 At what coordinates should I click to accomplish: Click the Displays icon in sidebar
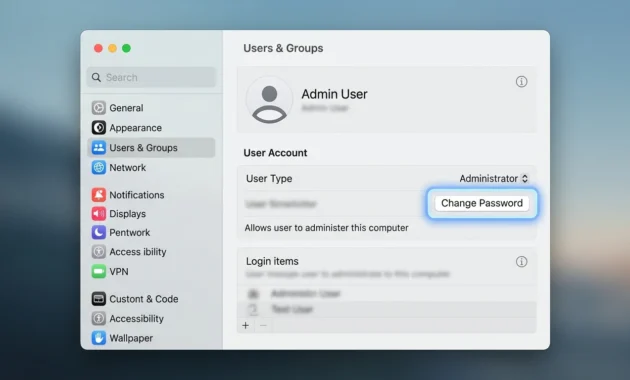pyautogui.click(x=98, y=213)
